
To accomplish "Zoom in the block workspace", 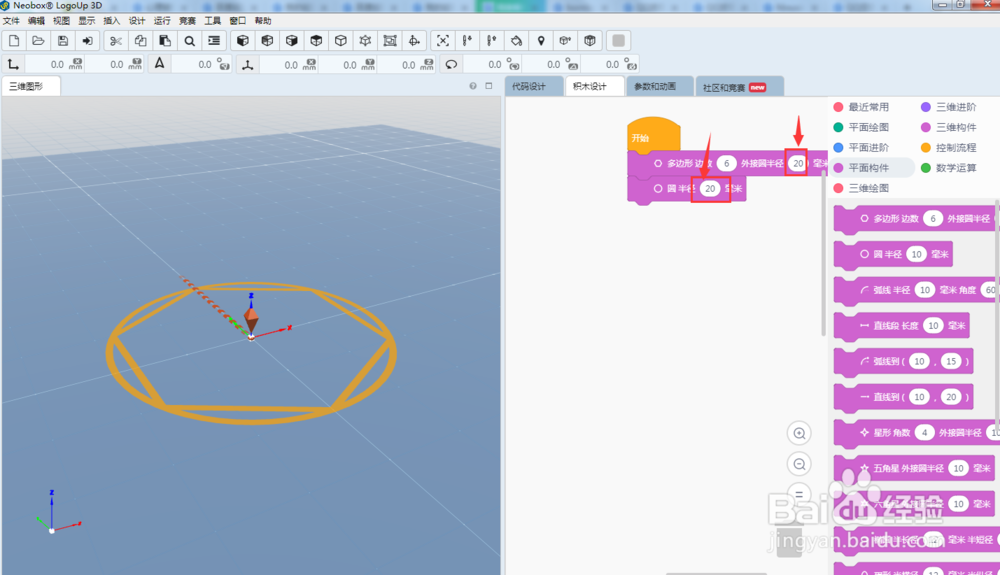I will (x=799, y=433).
